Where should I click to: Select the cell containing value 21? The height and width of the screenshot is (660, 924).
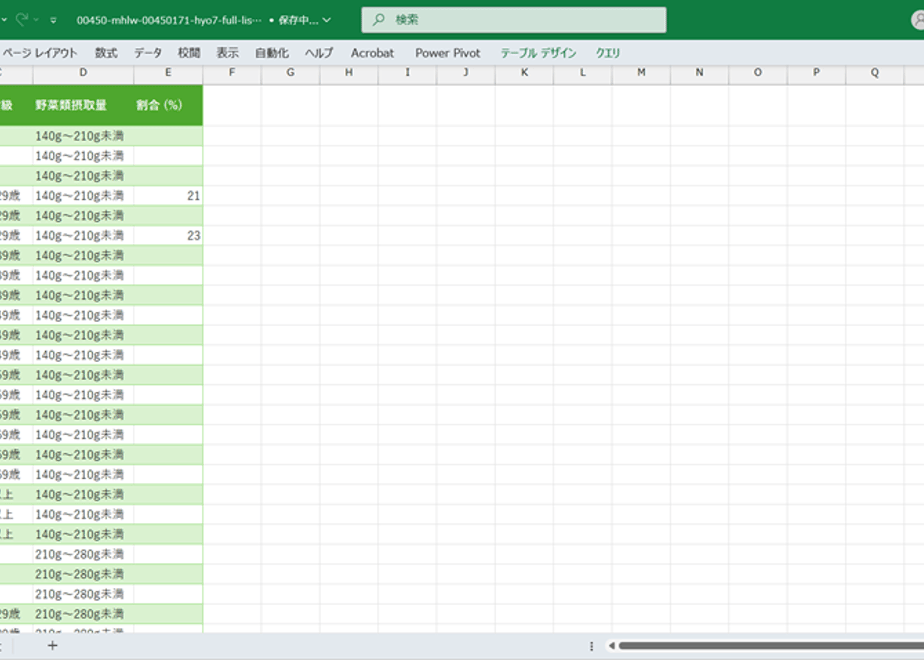pyautogui.click(x=168, y=196)
